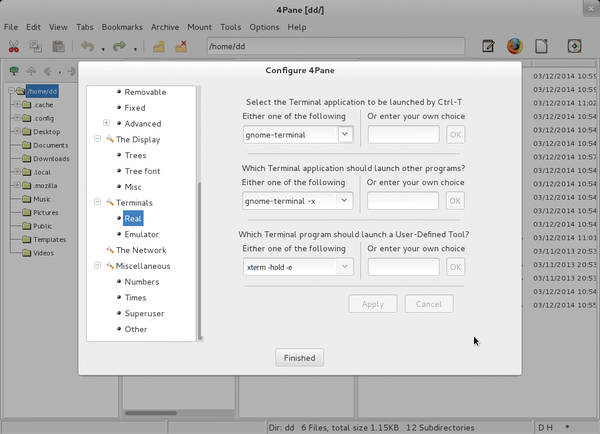This screenshot has width=600, height=434.
Task: Select Numbers under Miscellaneous
Action: coord(142,282)
